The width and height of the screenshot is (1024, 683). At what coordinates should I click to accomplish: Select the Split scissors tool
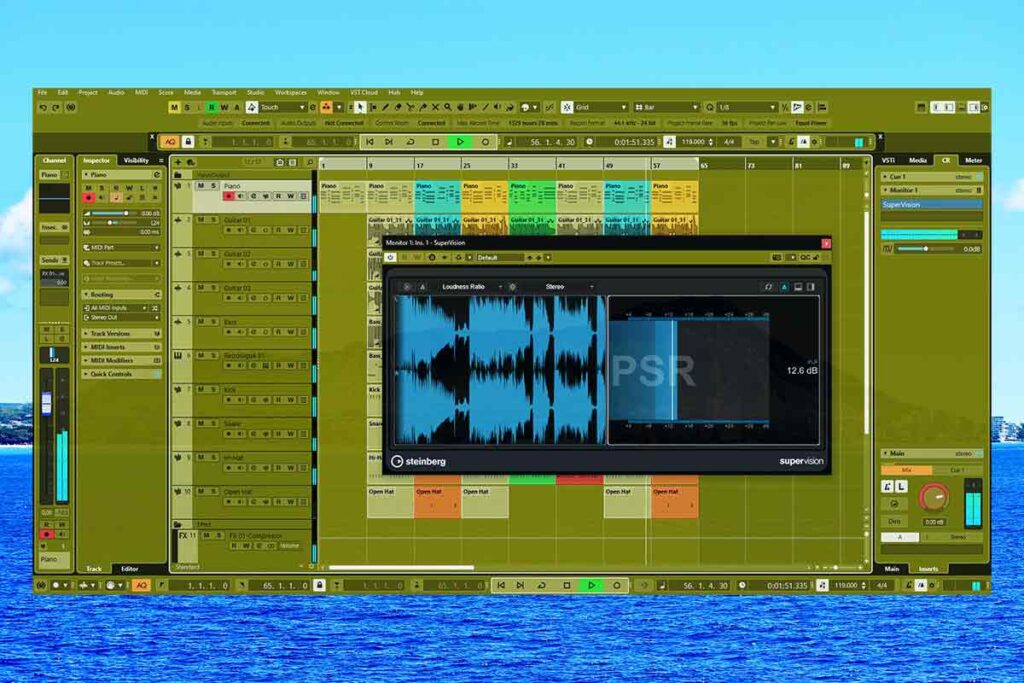[410, 106]
